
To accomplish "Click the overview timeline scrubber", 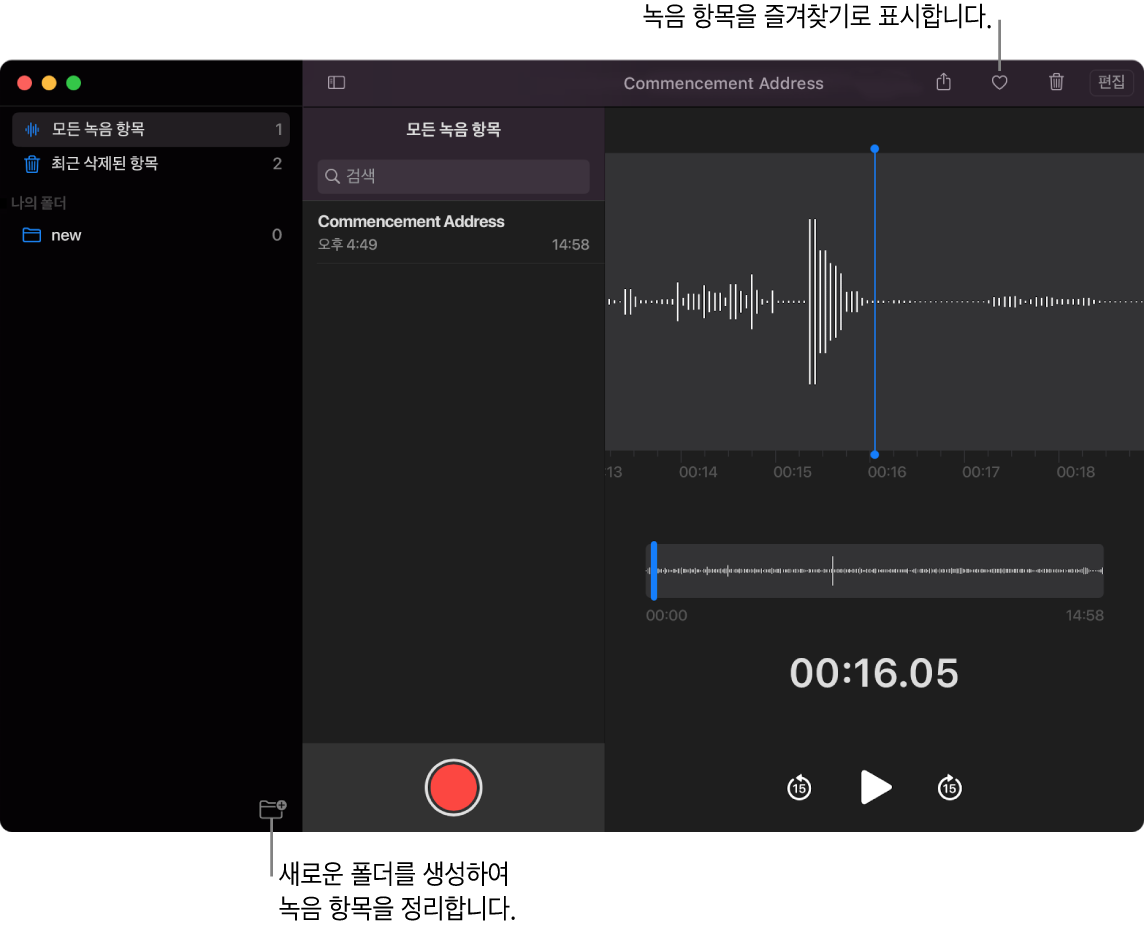I will tap(874, 571).
